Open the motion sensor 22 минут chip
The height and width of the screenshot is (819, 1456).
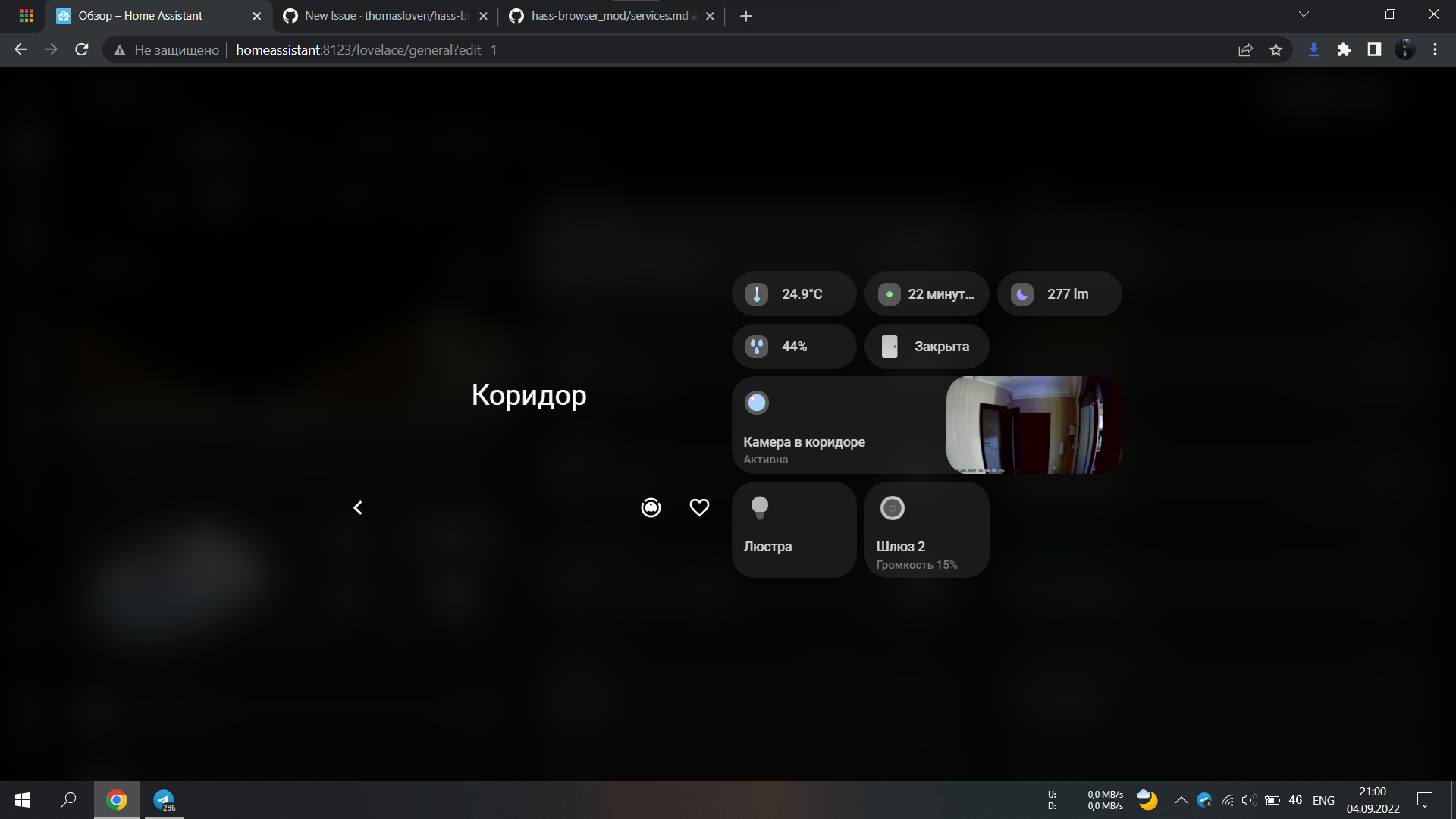926,294
